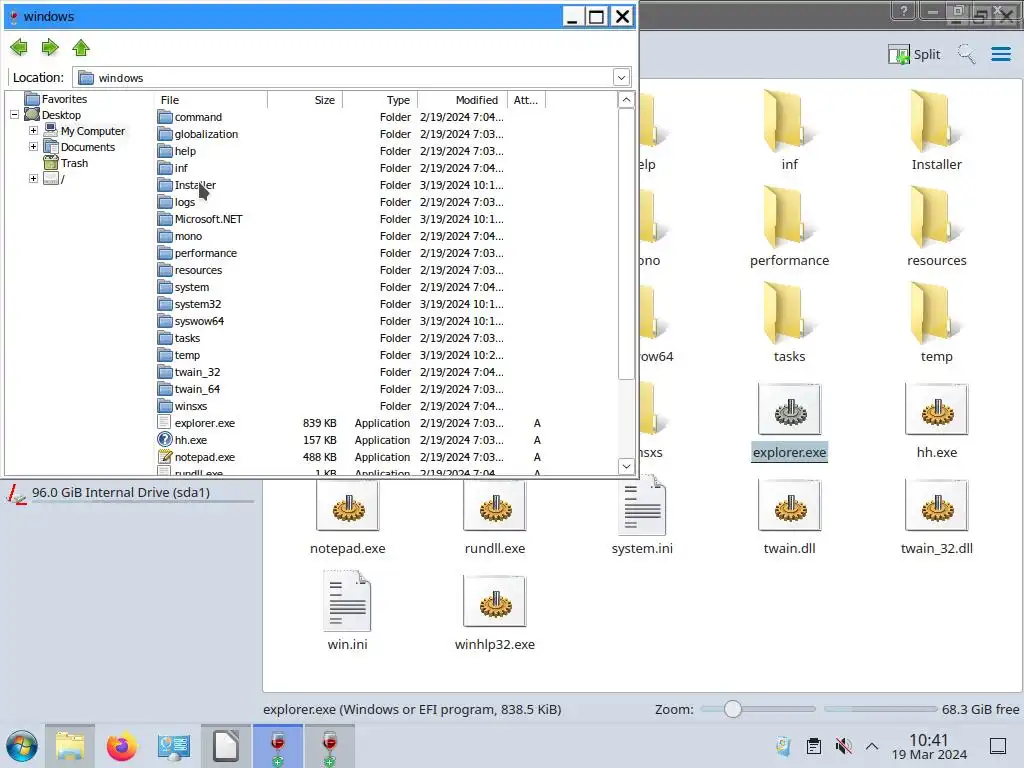
Task: Expand the My Computer tree node
Action: (x=33, y=131)
